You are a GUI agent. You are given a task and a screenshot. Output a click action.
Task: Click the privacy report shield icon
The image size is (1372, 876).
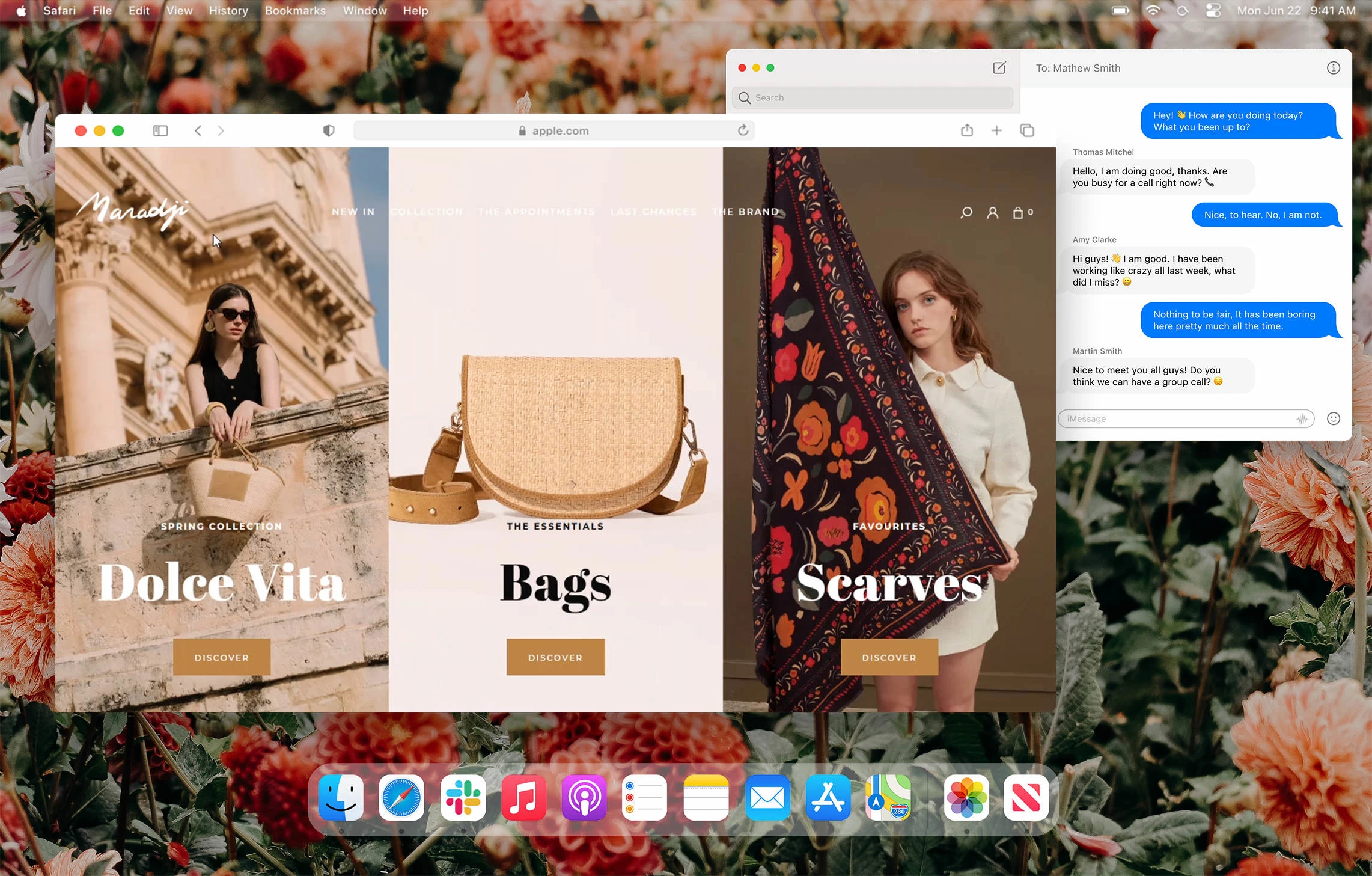click(x=328, y=130)
